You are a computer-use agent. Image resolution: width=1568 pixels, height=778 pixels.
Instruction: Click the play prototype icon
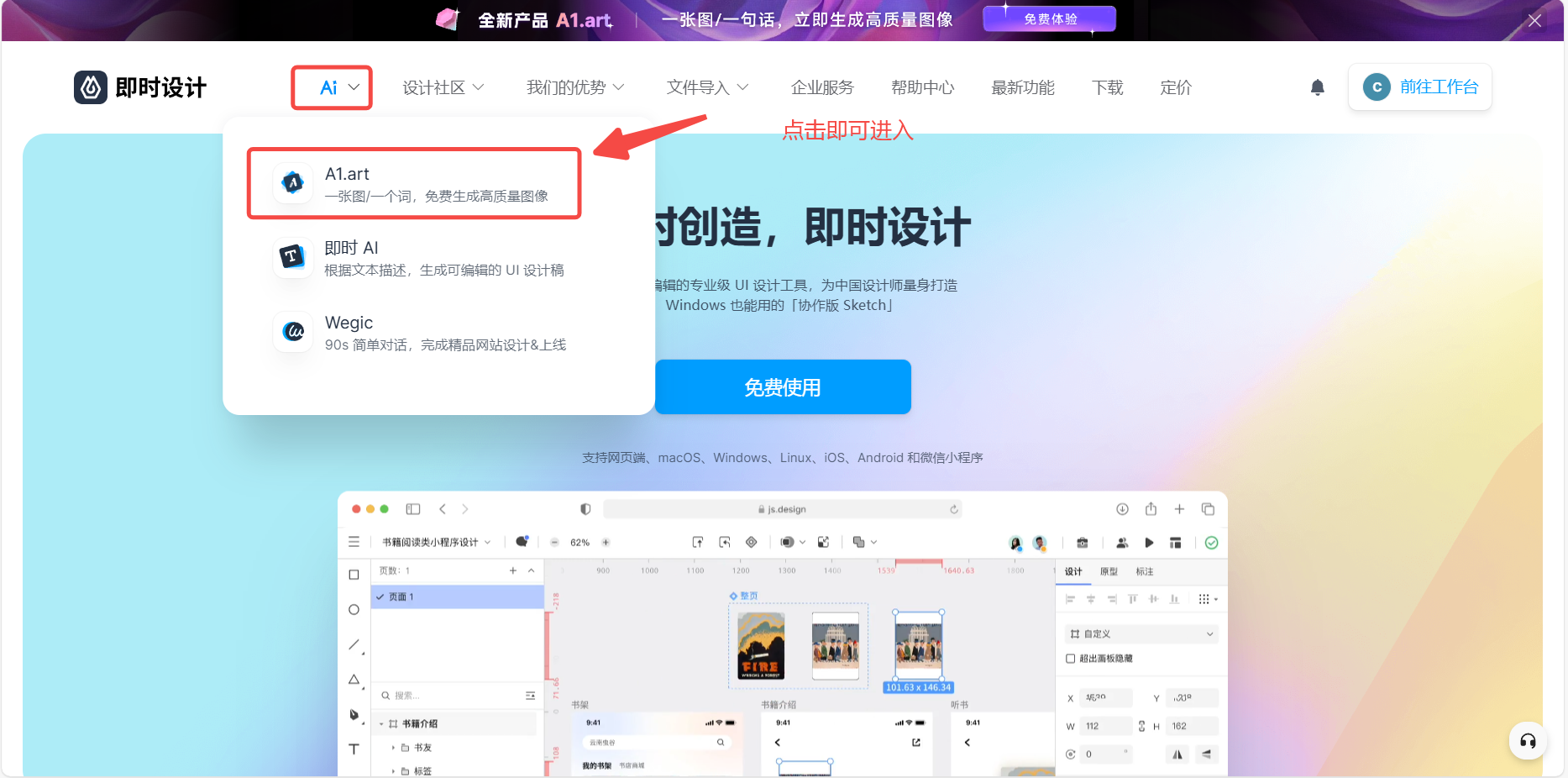click(x=1149, y=543)
